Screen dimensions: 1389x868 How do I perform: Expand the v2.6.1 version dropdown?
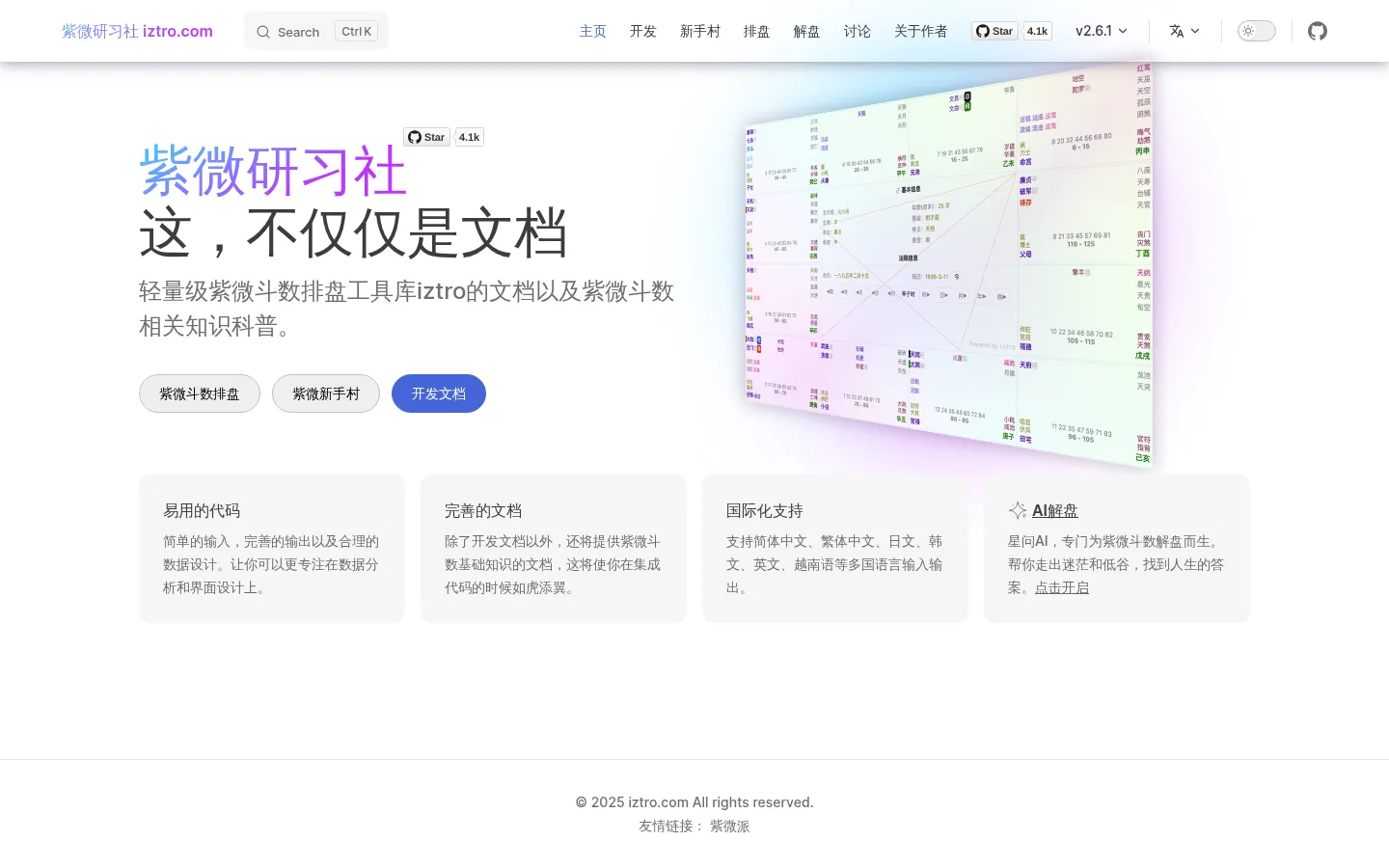click(1102, 31)
